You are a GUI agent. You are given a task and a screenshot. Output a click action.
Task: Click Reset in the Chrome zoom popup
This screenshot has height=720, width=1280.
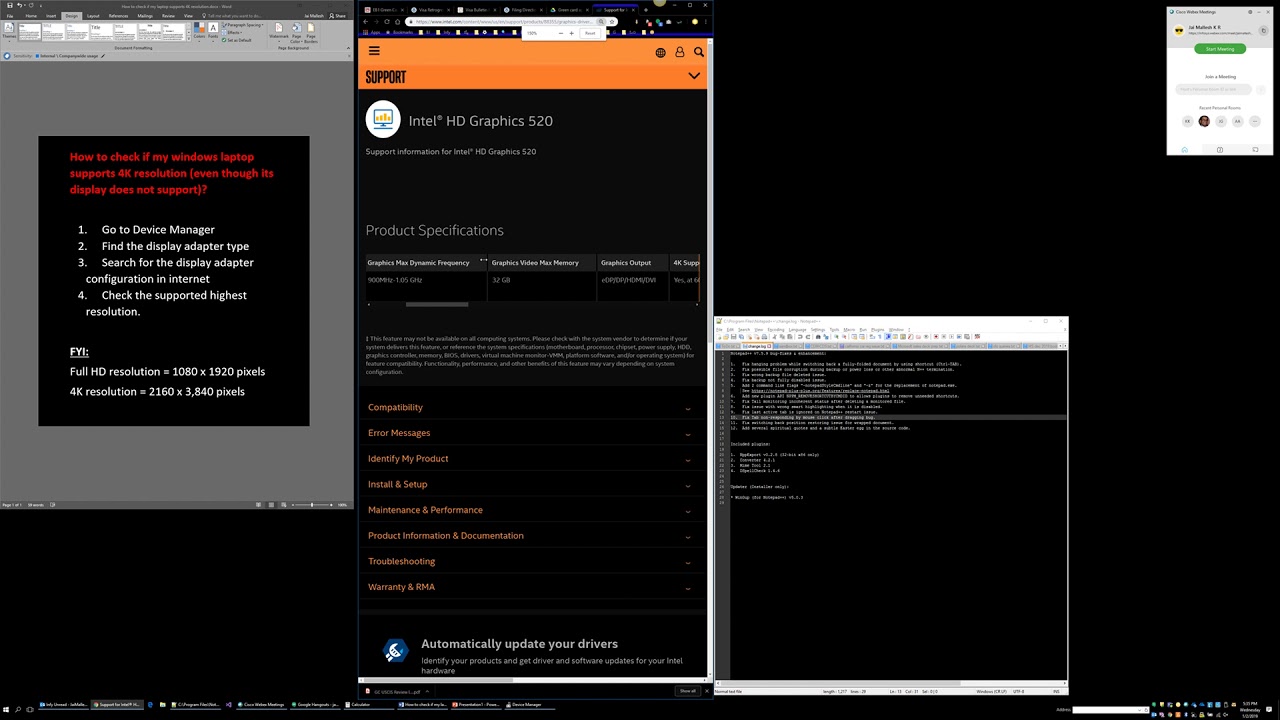tap(590, 33)
